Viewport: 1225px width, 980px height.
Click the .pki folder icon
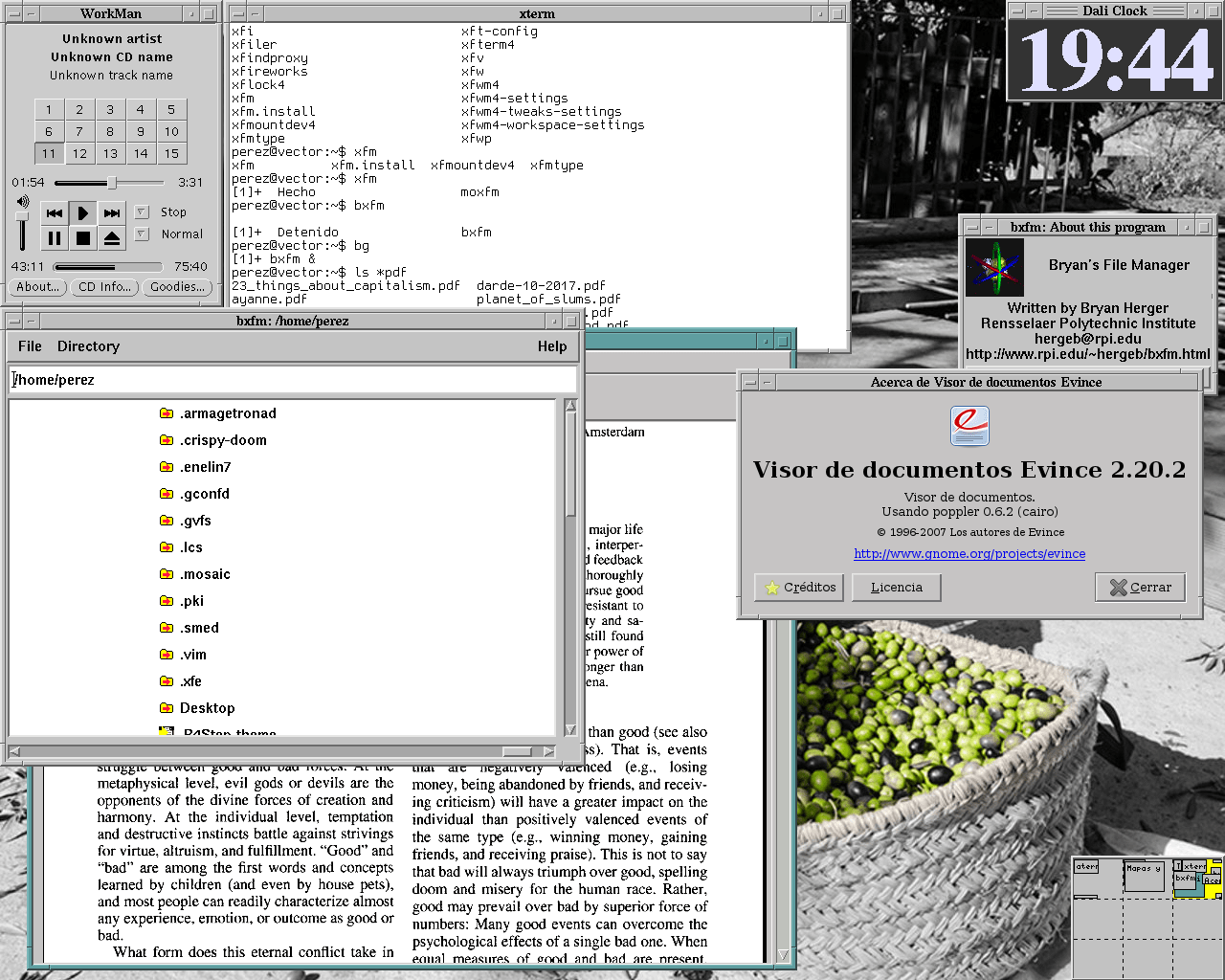point(167,601)
